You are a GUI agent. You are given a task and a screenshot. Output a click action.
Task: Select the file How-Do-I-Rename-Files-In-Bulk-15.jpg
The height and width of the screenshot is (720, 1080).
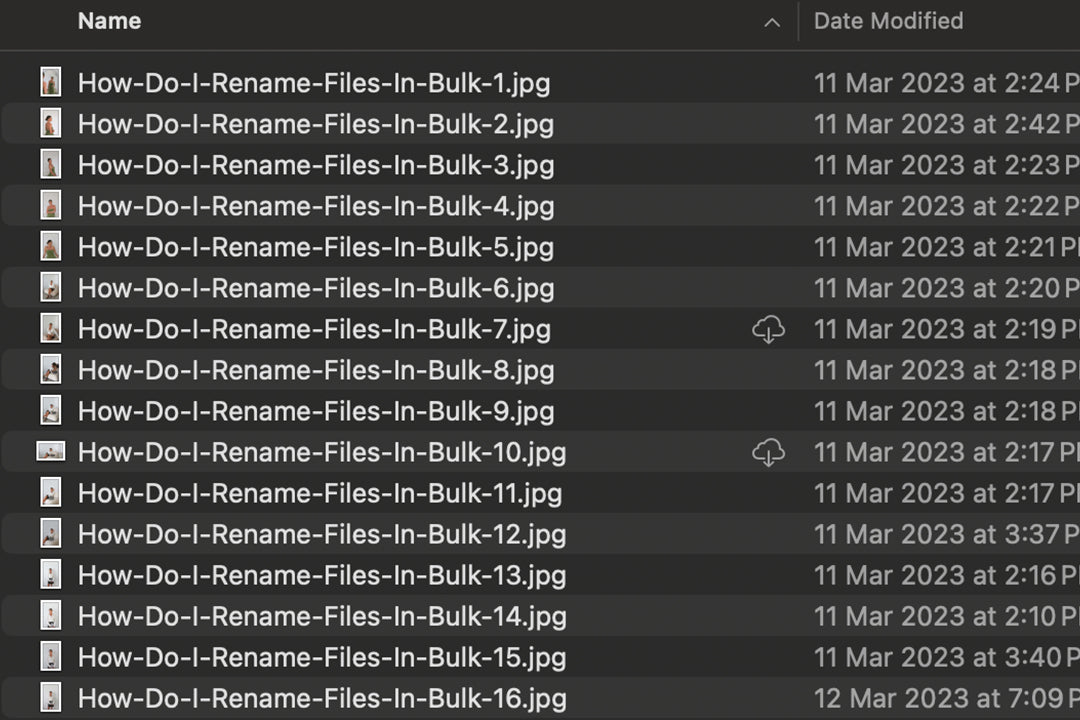(x=400, y=656)
